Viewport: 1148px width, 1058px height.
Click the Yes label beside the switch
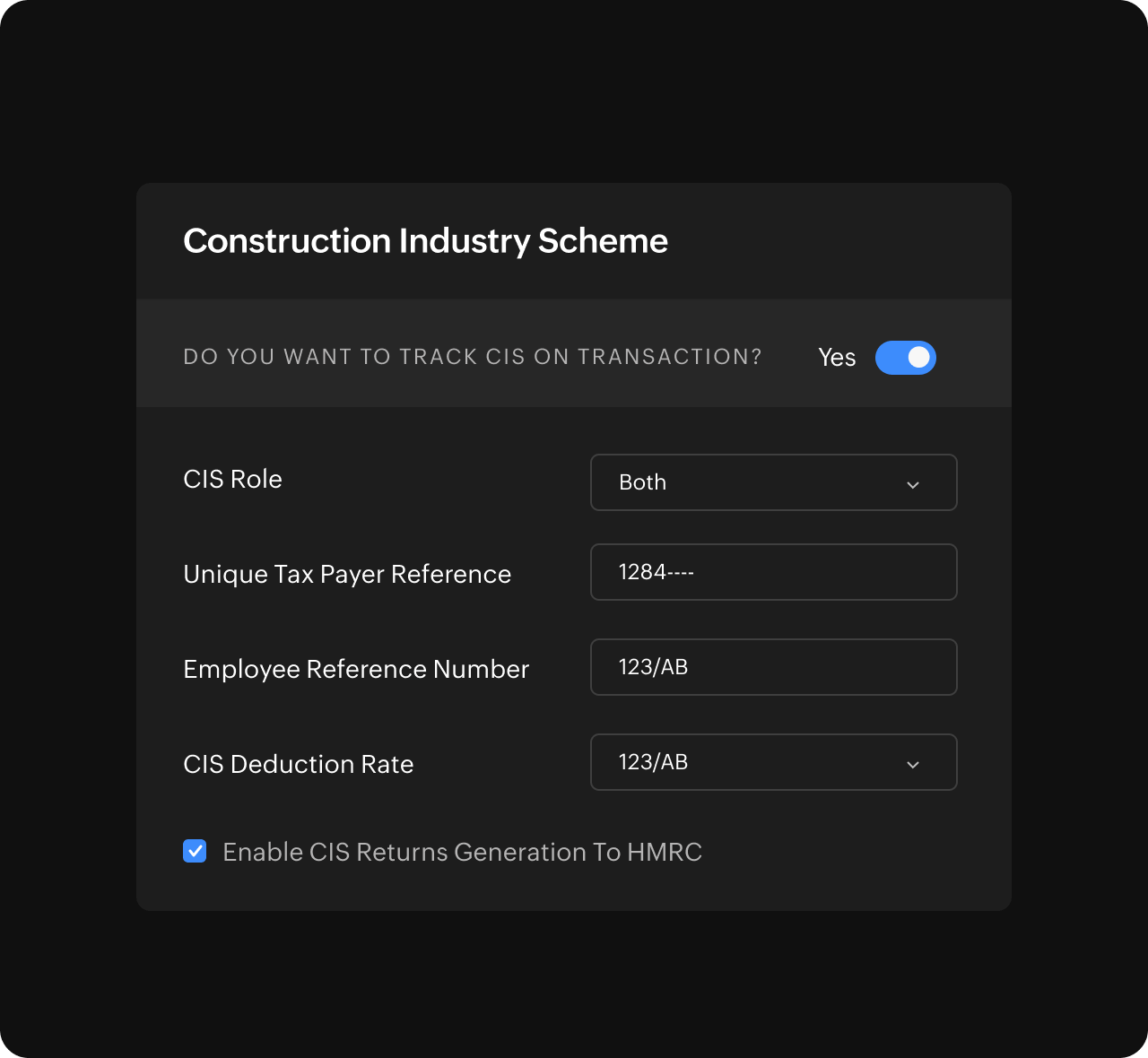click(836, 357)
